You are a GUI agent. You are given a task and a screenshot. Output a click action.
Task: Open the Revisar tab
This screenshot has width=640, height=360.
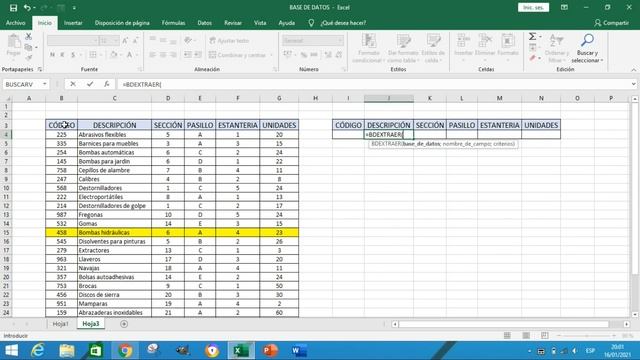point(233,23)
